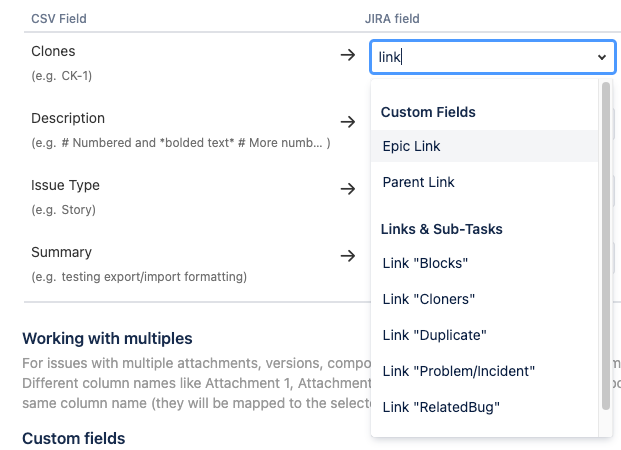This screenshot has height=450, width=621.
Task: Select the Link "Blocks" option
Action: coord(425,263)
